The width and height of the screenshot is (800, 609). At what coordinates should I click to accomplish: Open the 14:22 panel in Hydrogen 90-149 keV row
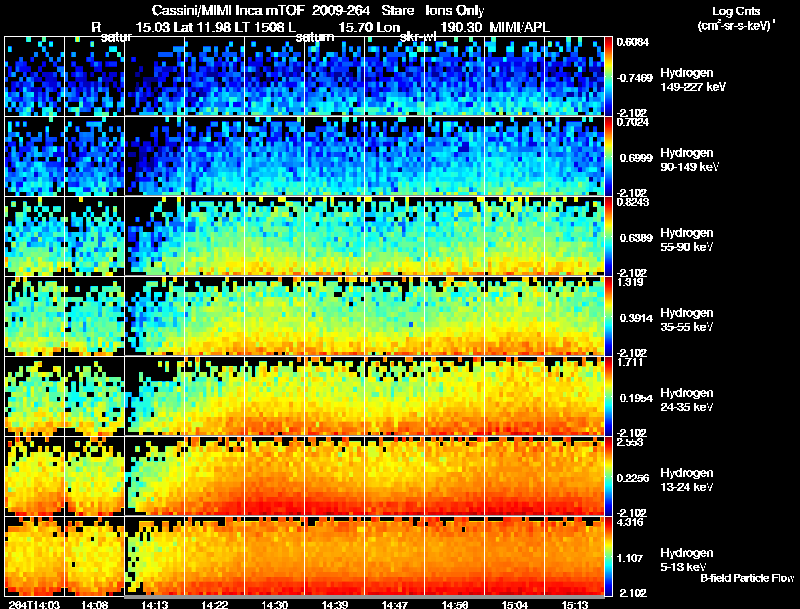coord(215,156)
